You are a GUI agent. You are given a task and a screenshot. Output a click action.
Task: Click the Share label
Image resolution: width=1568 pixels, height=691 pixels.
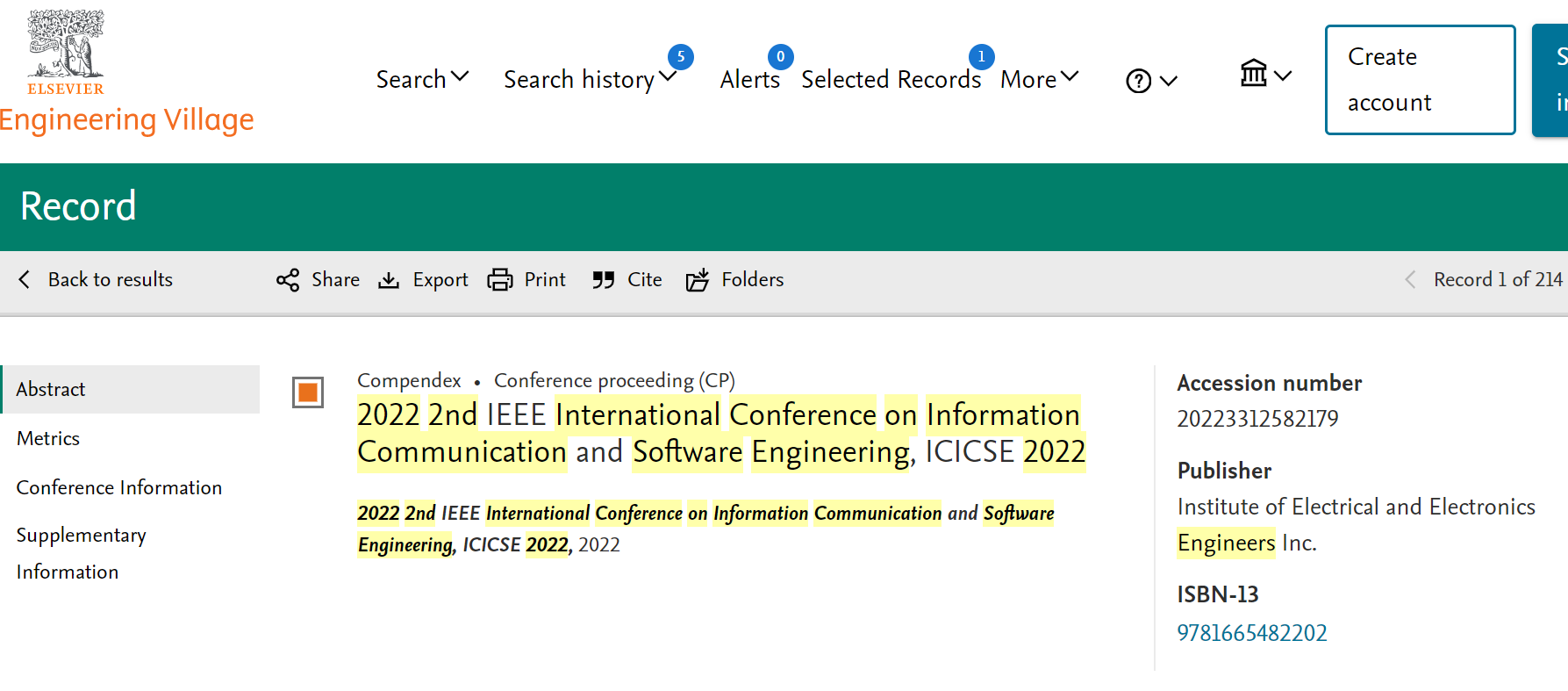coord(335,279)
